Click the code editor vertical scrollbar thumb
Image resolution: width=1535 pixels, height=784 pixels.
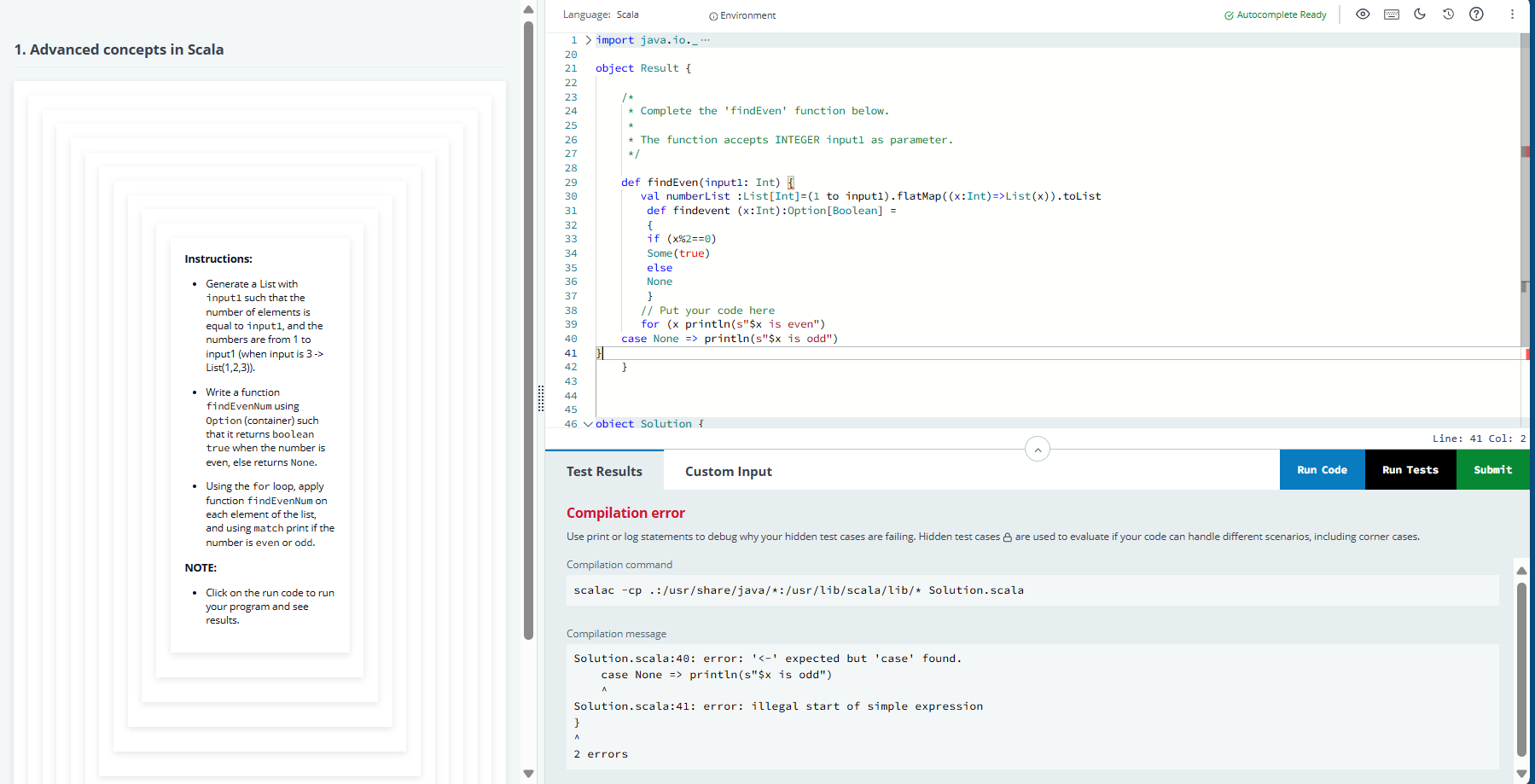[1525, 189]
